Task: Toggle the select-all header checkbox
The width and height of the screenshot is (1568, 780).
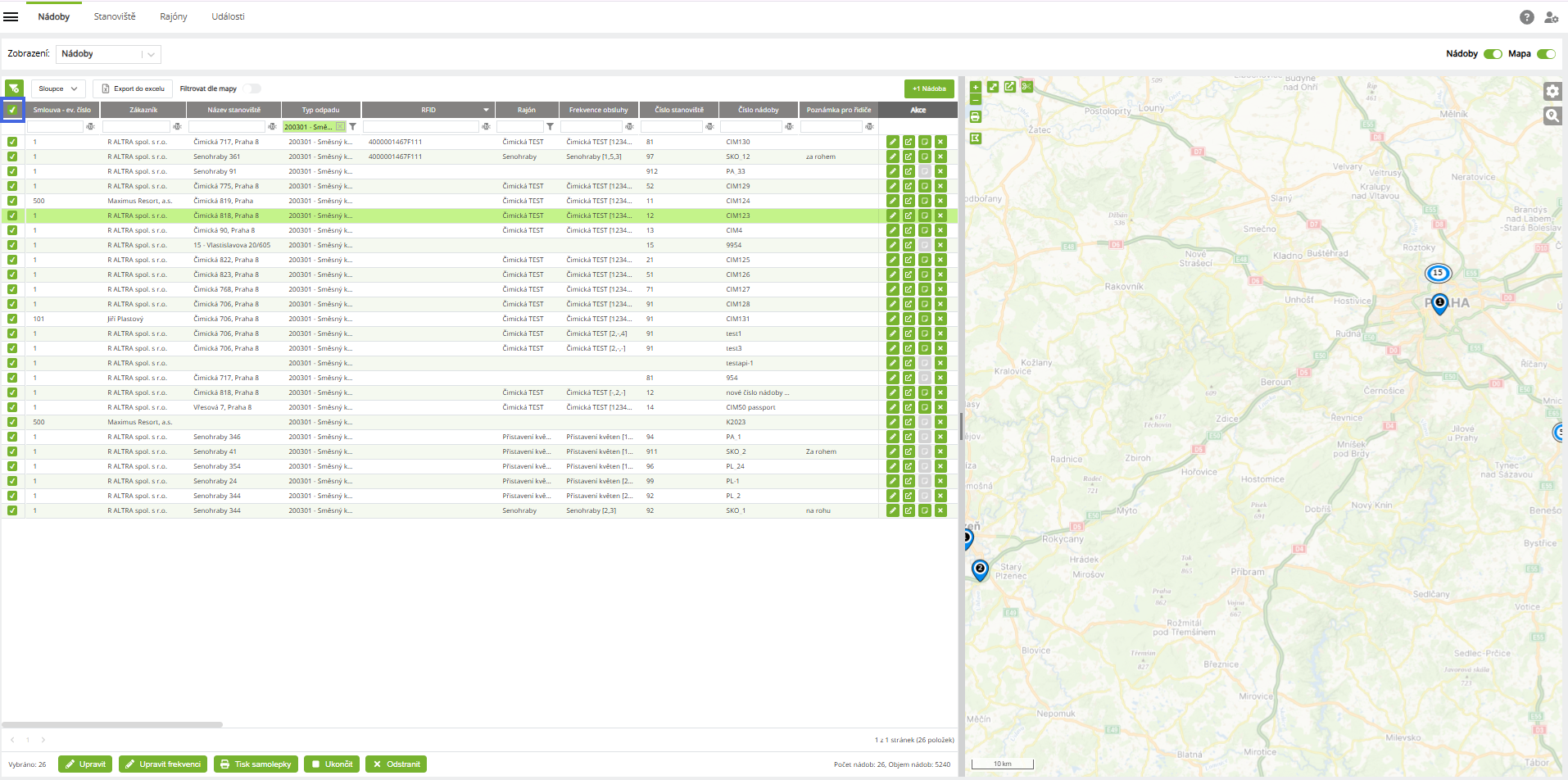Action: point(12,110)
